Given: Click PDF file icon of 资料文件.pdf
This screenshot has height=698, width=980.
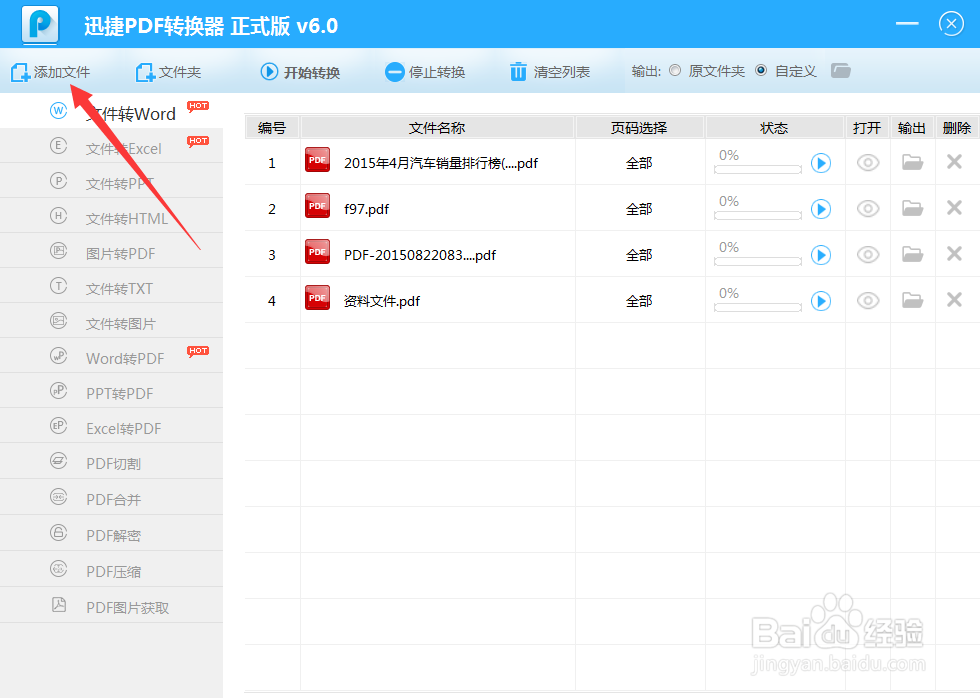Looking at the screenshot, I should 318,297.
